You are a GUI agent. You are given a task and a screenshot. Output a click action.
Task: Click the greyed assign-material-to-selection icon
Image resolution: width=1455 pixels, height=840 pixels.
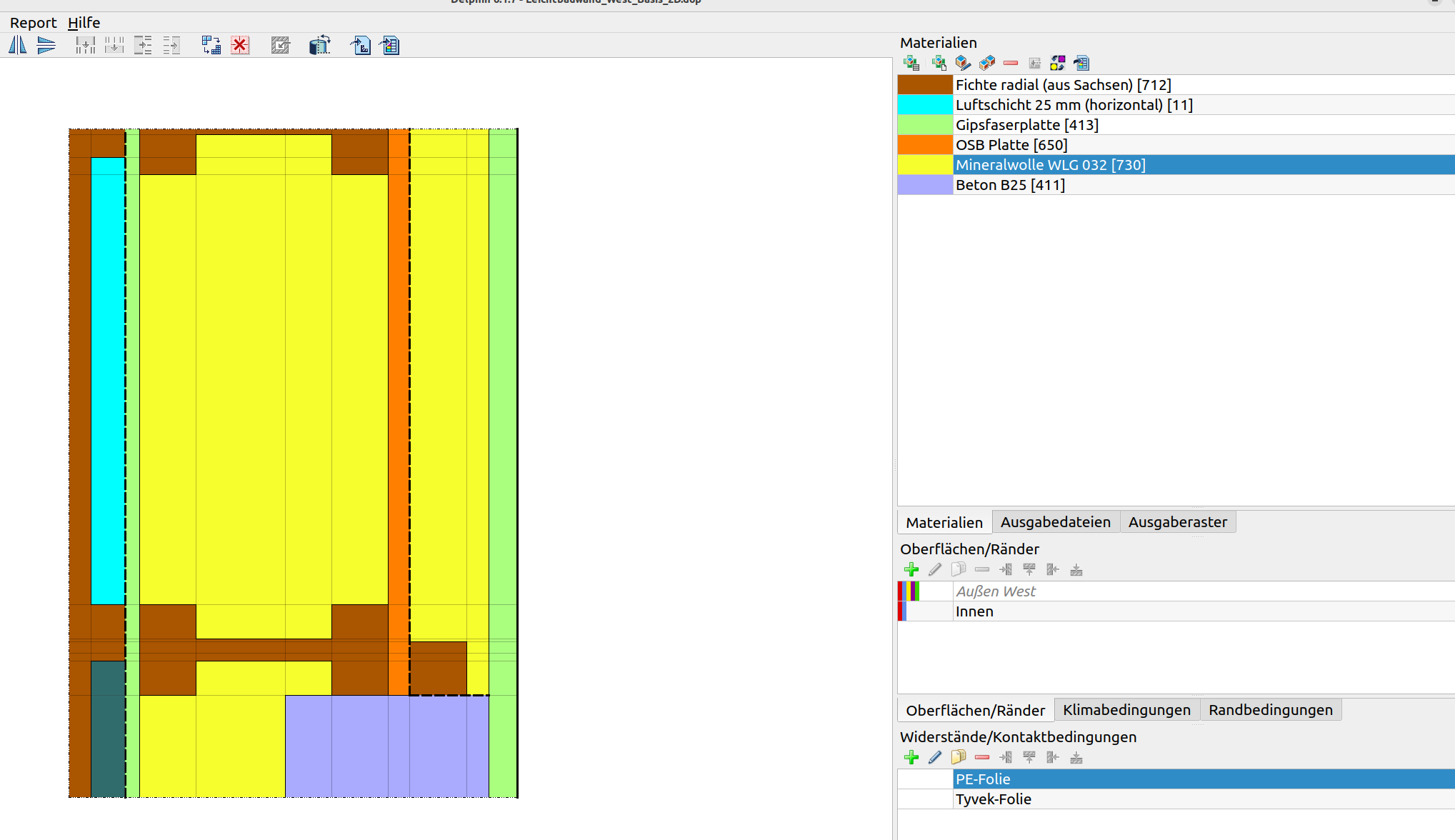point(1034,64)
